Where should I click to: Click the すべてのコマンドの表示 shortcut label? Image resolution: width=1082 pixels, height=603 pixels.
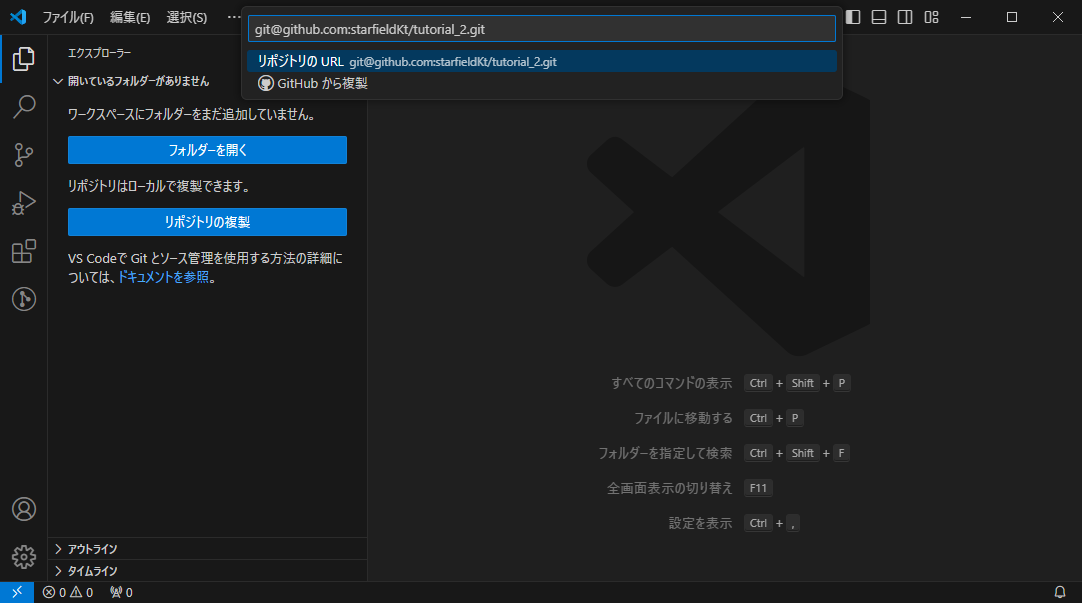[671, 383]
